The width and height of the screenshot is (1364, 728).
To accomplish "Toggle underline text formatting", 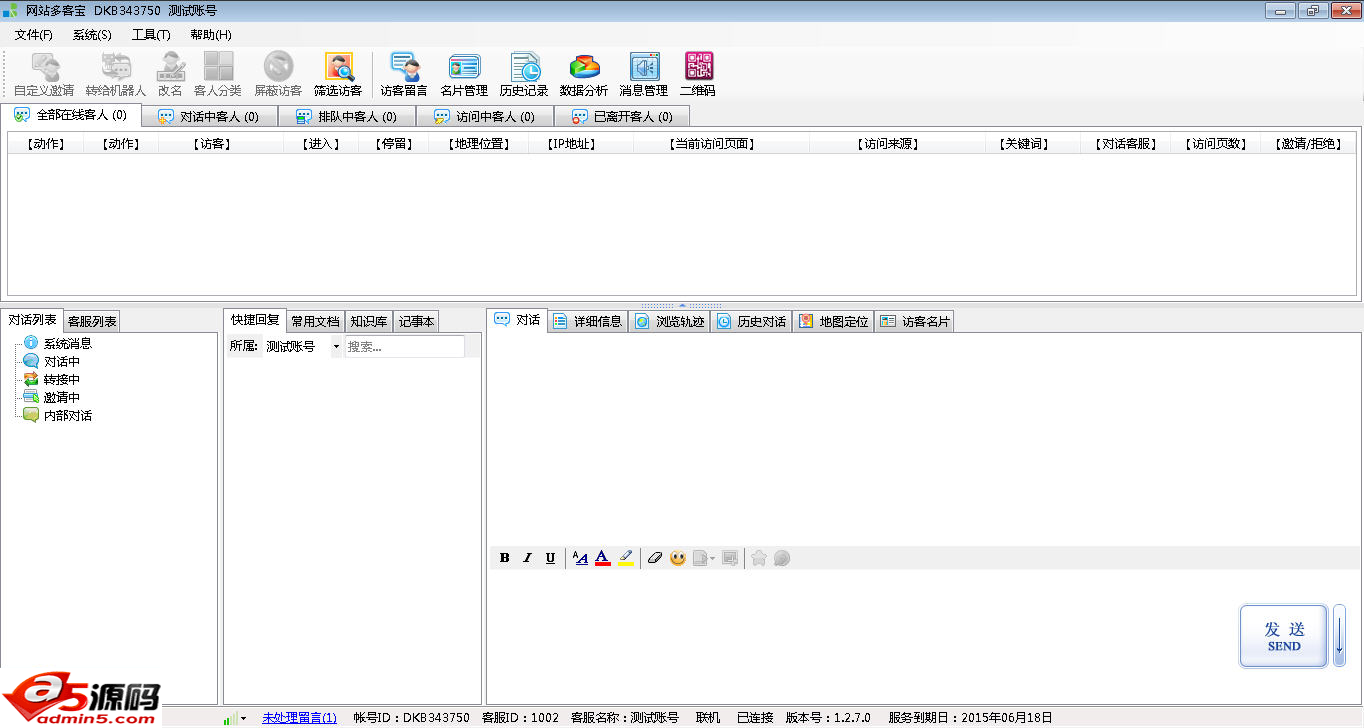I will pyautogui.click(x=550, y=558).
